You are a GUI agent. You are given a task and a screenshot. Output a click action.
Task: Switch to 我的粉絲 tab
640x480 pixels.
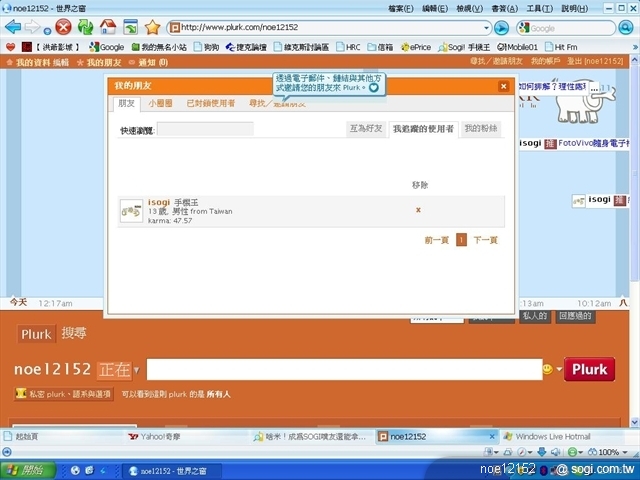(480, 129)
